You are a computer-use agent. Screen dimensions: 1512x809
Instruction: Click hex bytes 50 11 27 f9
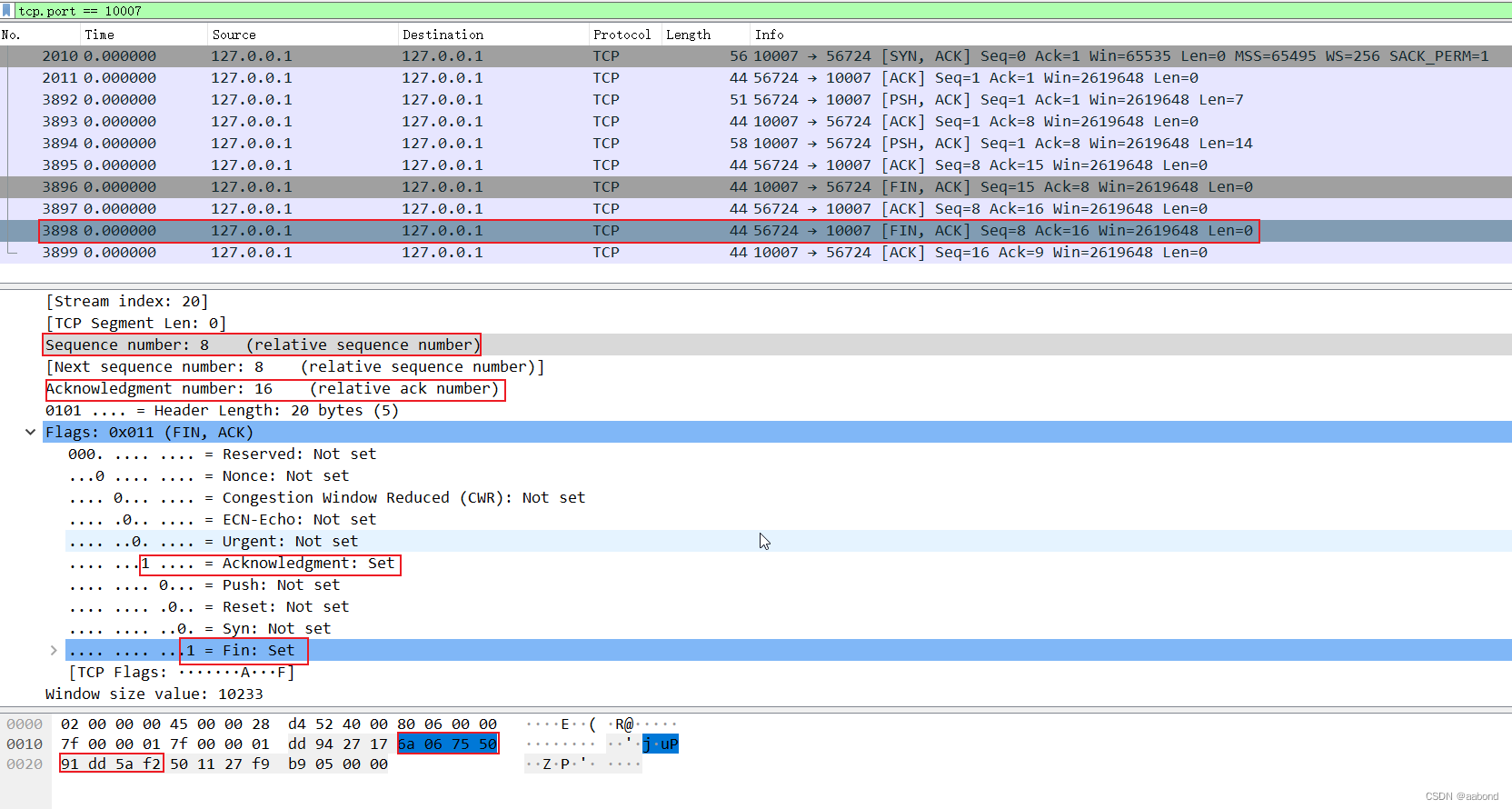pyautogui.click(x=220, y=764)
